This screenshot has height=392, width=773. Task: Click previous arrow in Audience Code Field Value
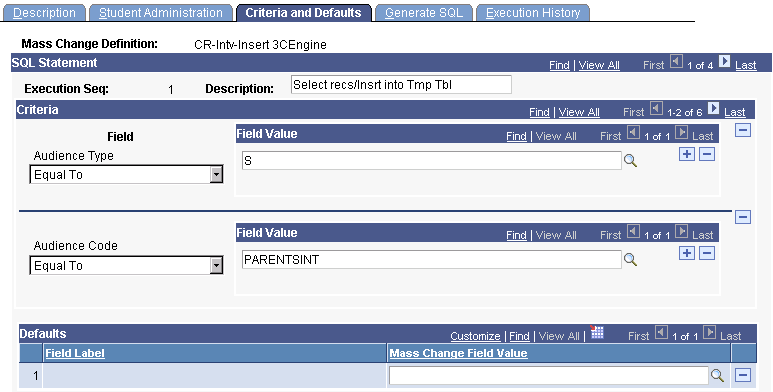tap(633, 231)
